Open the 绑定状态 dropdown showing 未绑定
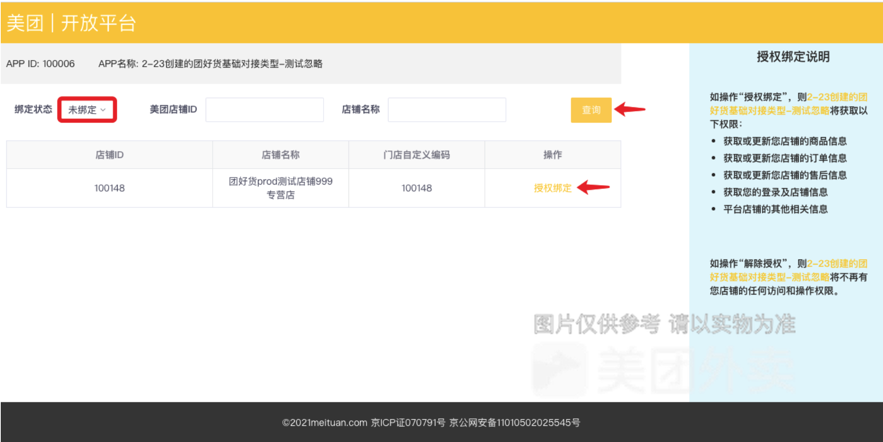Image resolution: width=883 pixels, height=442 pixels. tap(87, 110)
